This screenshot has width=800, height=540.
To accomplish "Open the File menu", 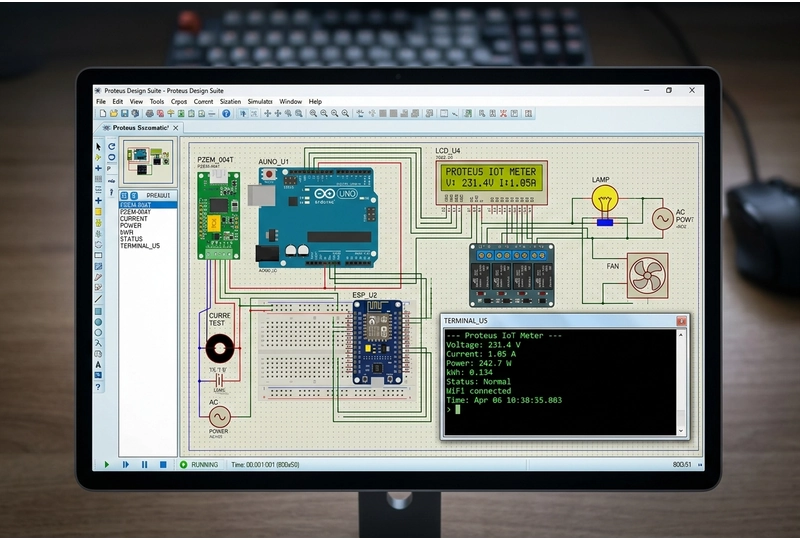I will (x=101, y=102).
